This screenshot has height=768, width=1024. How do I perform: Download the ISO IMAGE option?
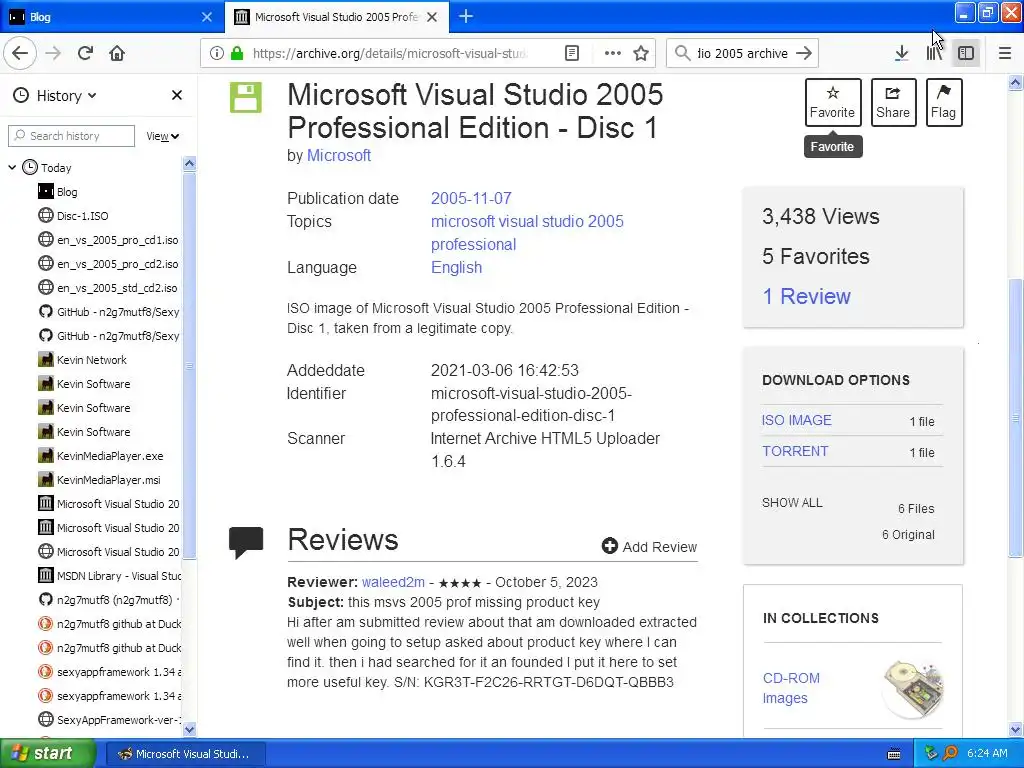[x=796, y=420]
